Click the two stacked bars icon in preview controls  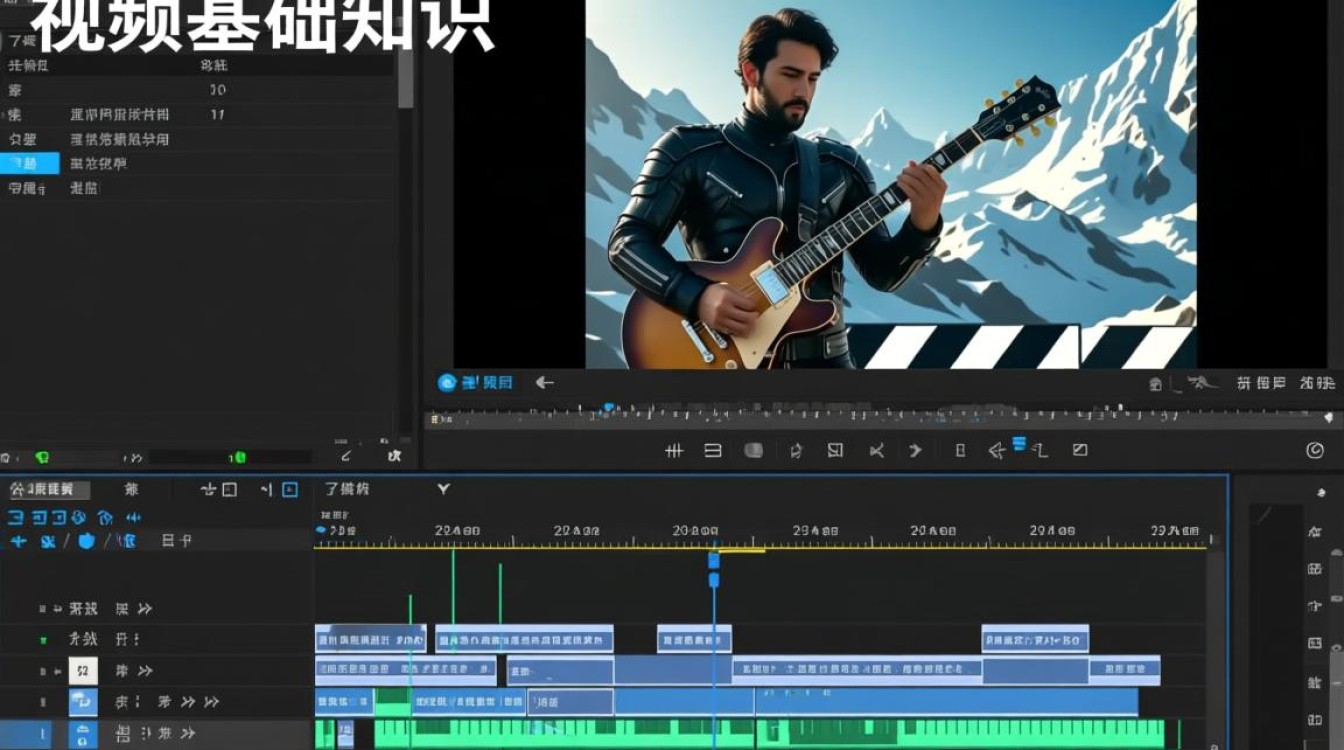click(713, 451)
